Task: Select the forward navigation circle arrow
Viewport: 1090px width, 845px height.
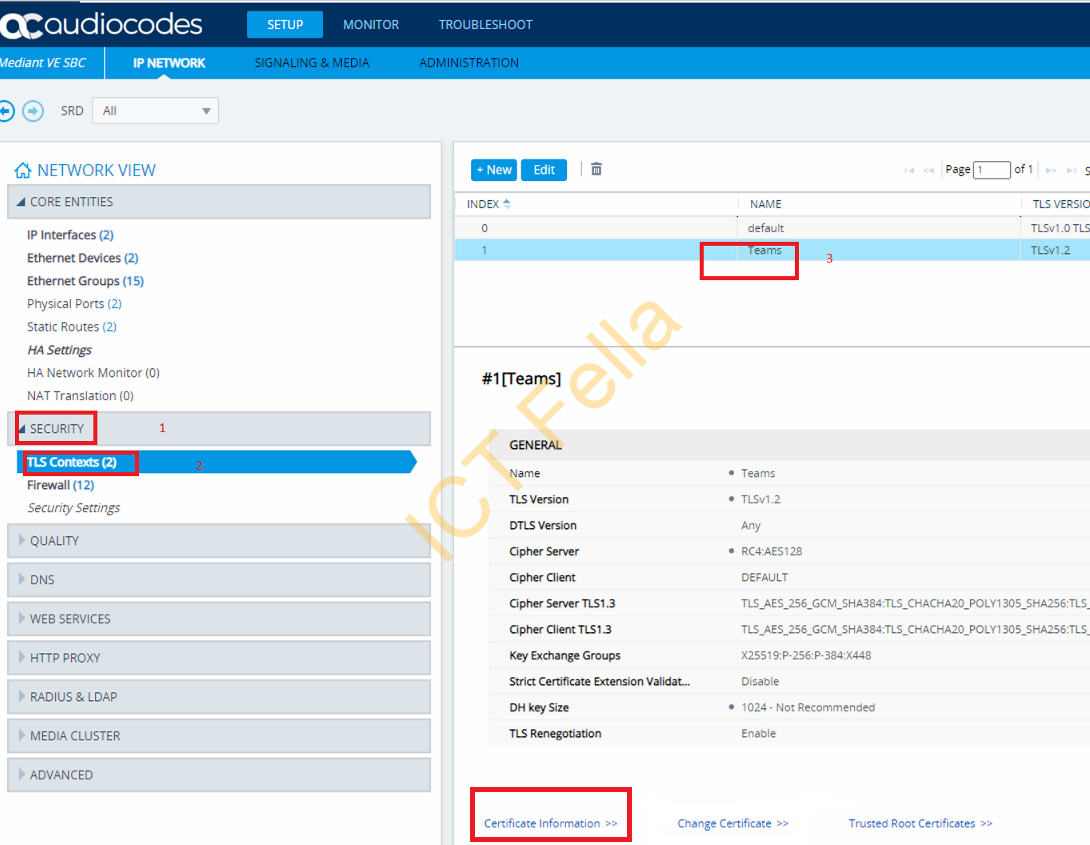Action: 33,110
